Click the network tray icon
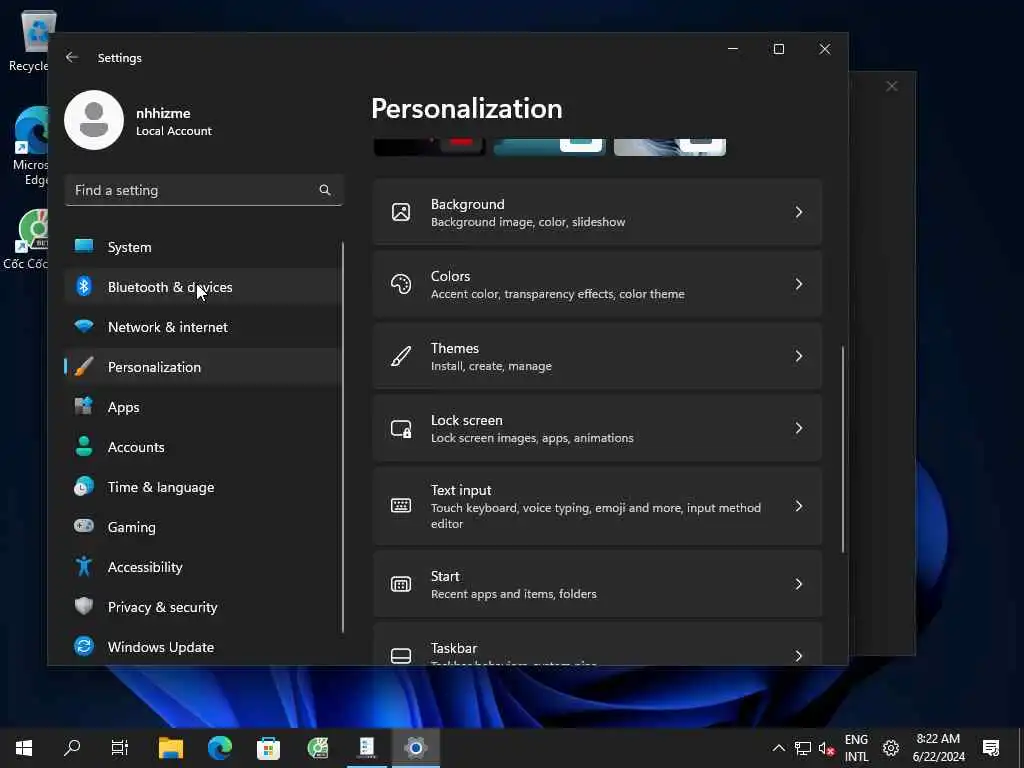Screen dimensions: 1024x768 pos(803,748)
